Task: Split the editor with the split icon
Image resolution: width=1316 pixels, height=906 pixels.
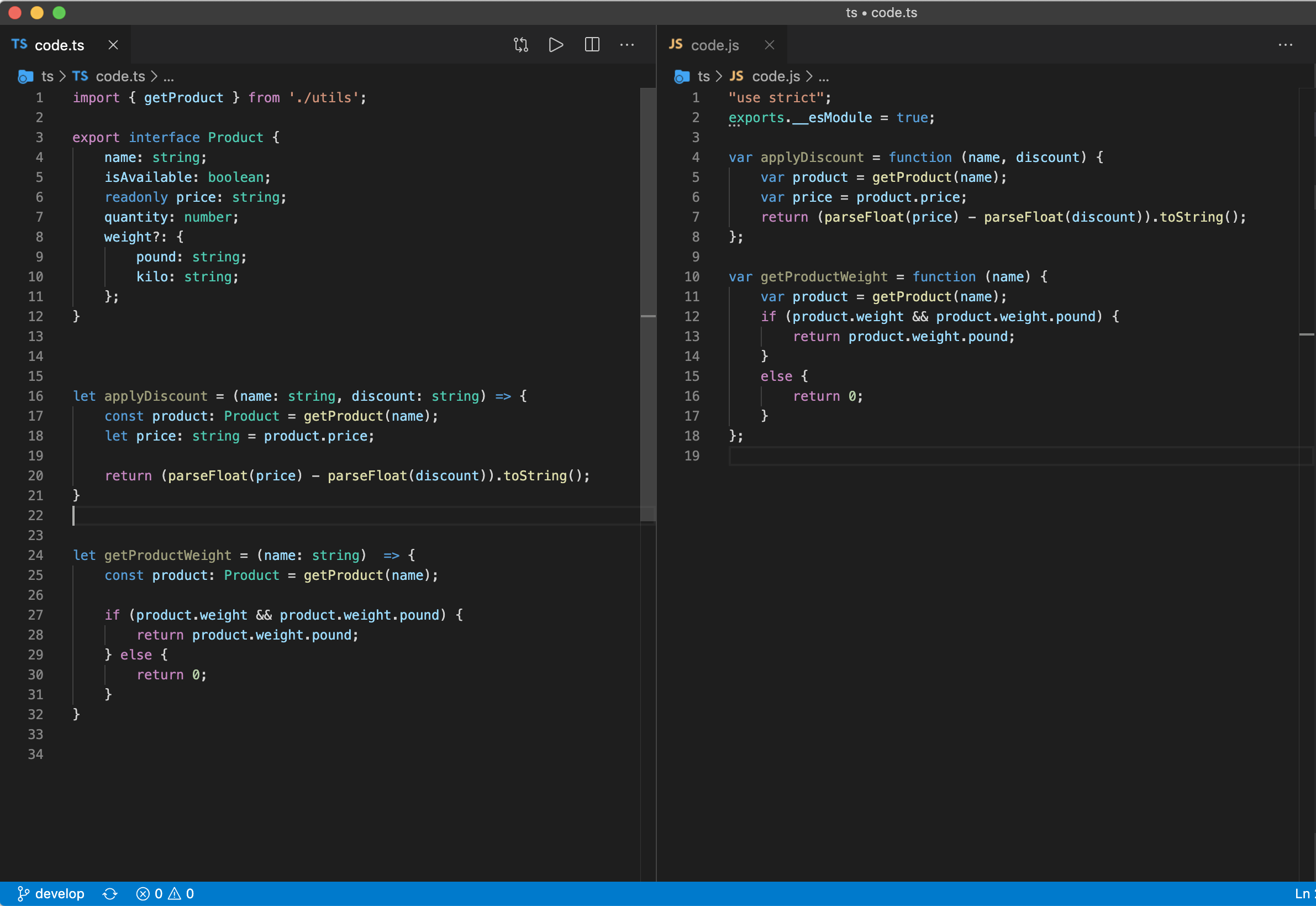Action: click(592, 45)
